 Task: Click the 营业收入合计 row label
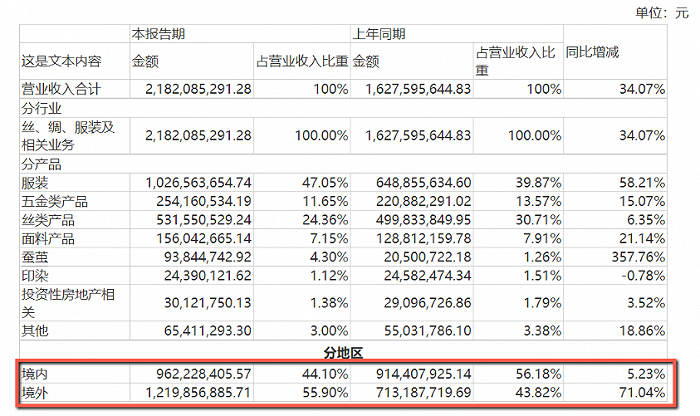pos(62,89)
